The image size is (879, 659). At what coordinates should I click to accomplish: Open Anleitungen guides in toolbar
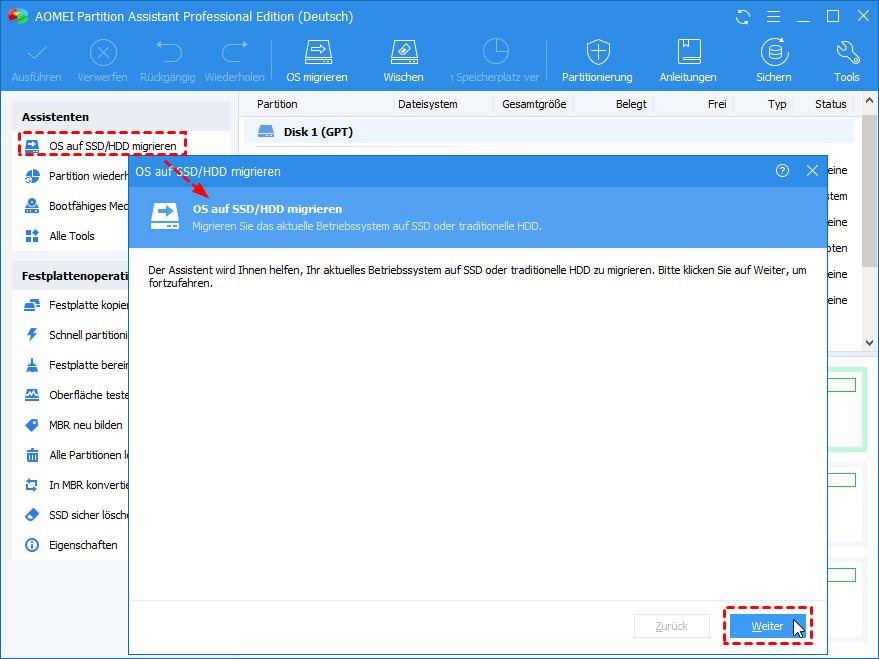tap(688, 61)
